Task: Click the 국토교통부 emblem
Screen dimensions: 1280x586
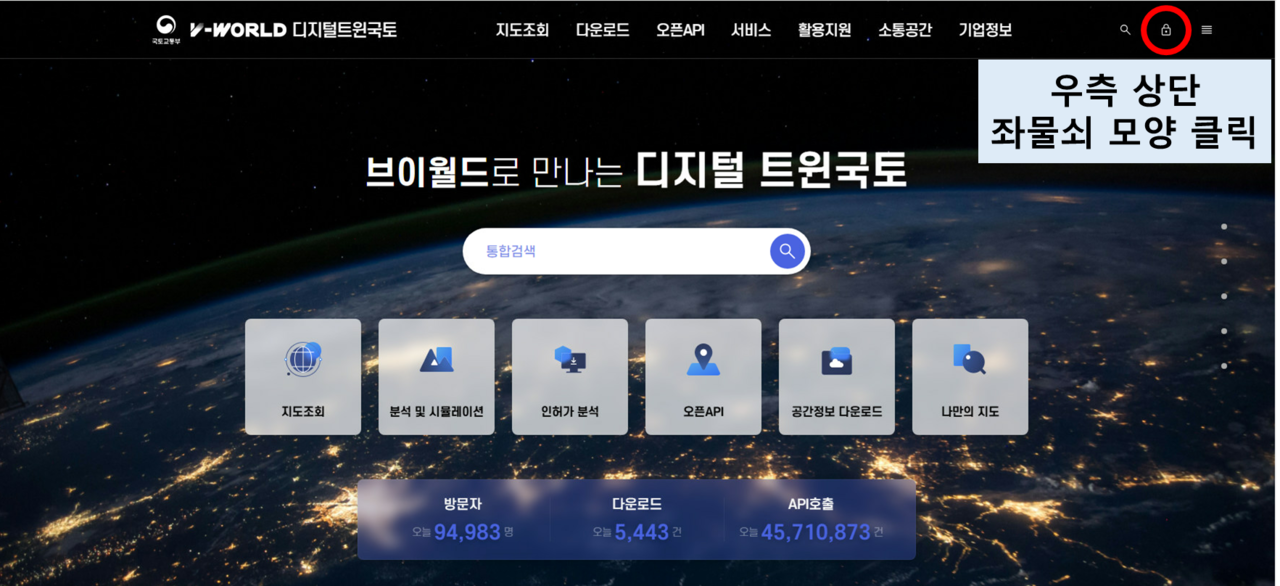Action: point(165,30)
